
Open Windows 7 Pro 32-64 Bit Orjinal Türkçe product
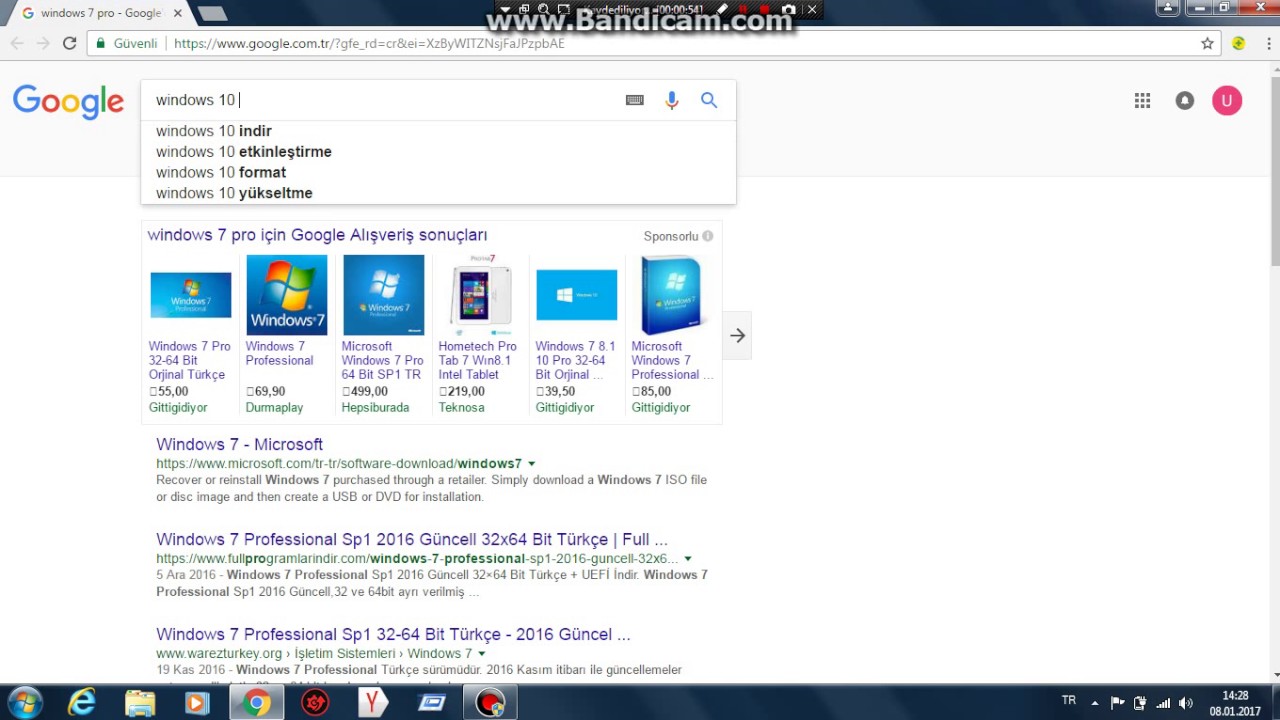(x=190, y=360)
